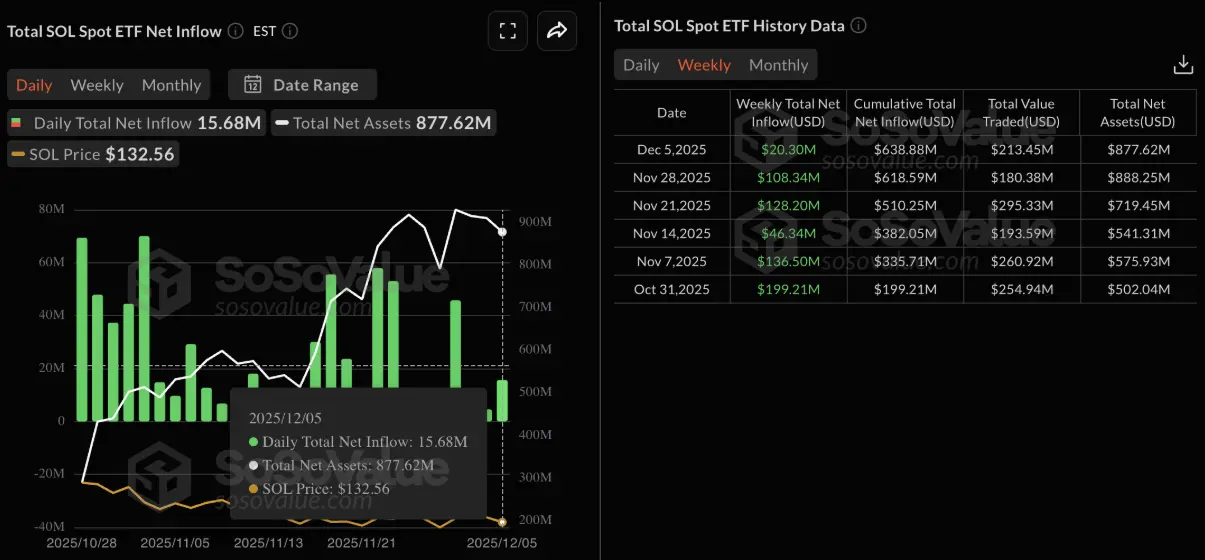Select the Oct 31,2025 row date
Viewport: 1205px width, 560px height.
[672, 290]
